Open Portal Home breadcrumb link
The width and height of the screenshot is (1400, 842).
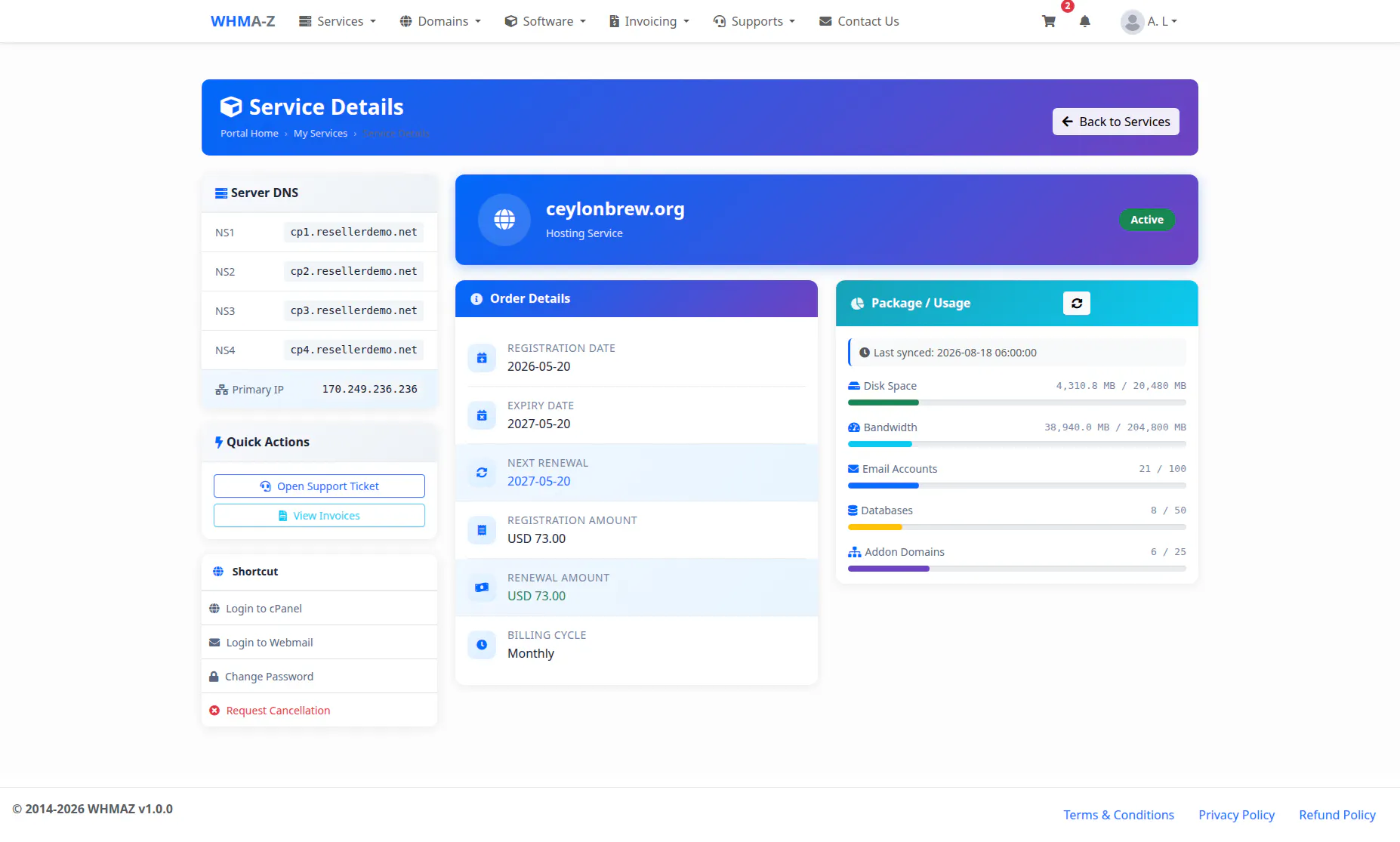[x=249, y=134]
